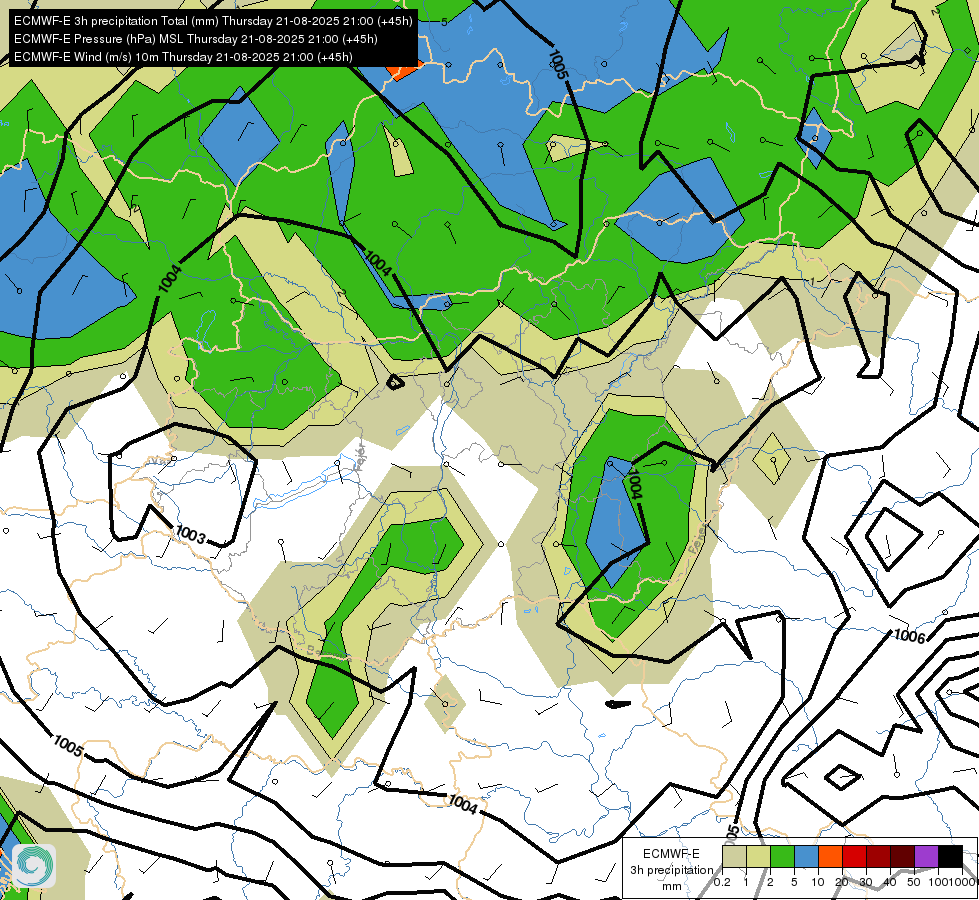979x900 pixels.
Task: Click the 'ECMWF-E' legend title
Action: pyautogui.click(x=671, y=854)
